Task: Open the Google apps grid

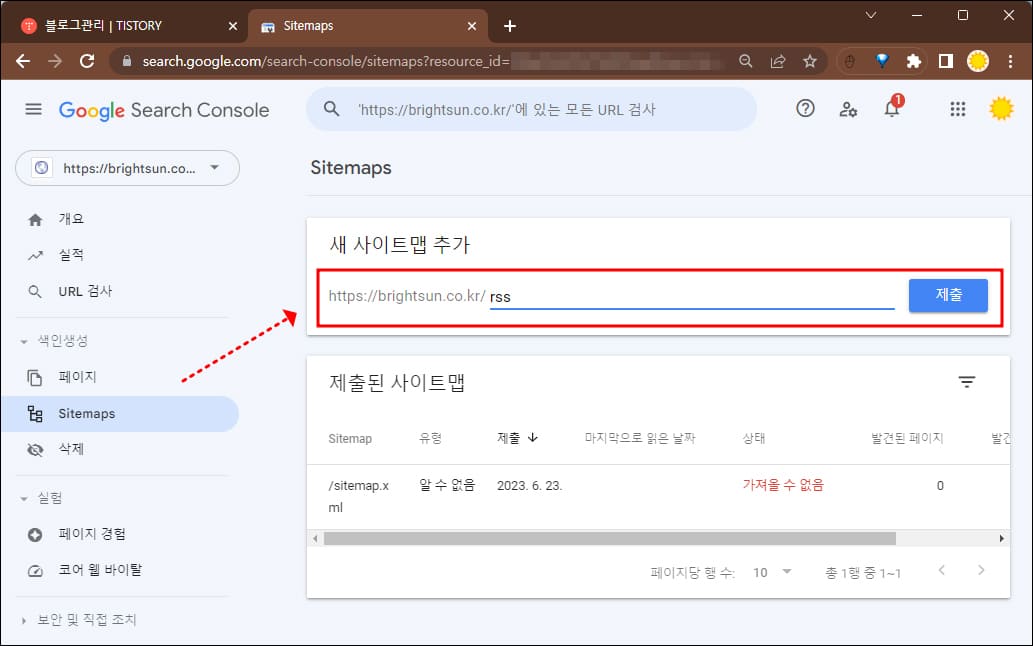Action: pos(958,109)
